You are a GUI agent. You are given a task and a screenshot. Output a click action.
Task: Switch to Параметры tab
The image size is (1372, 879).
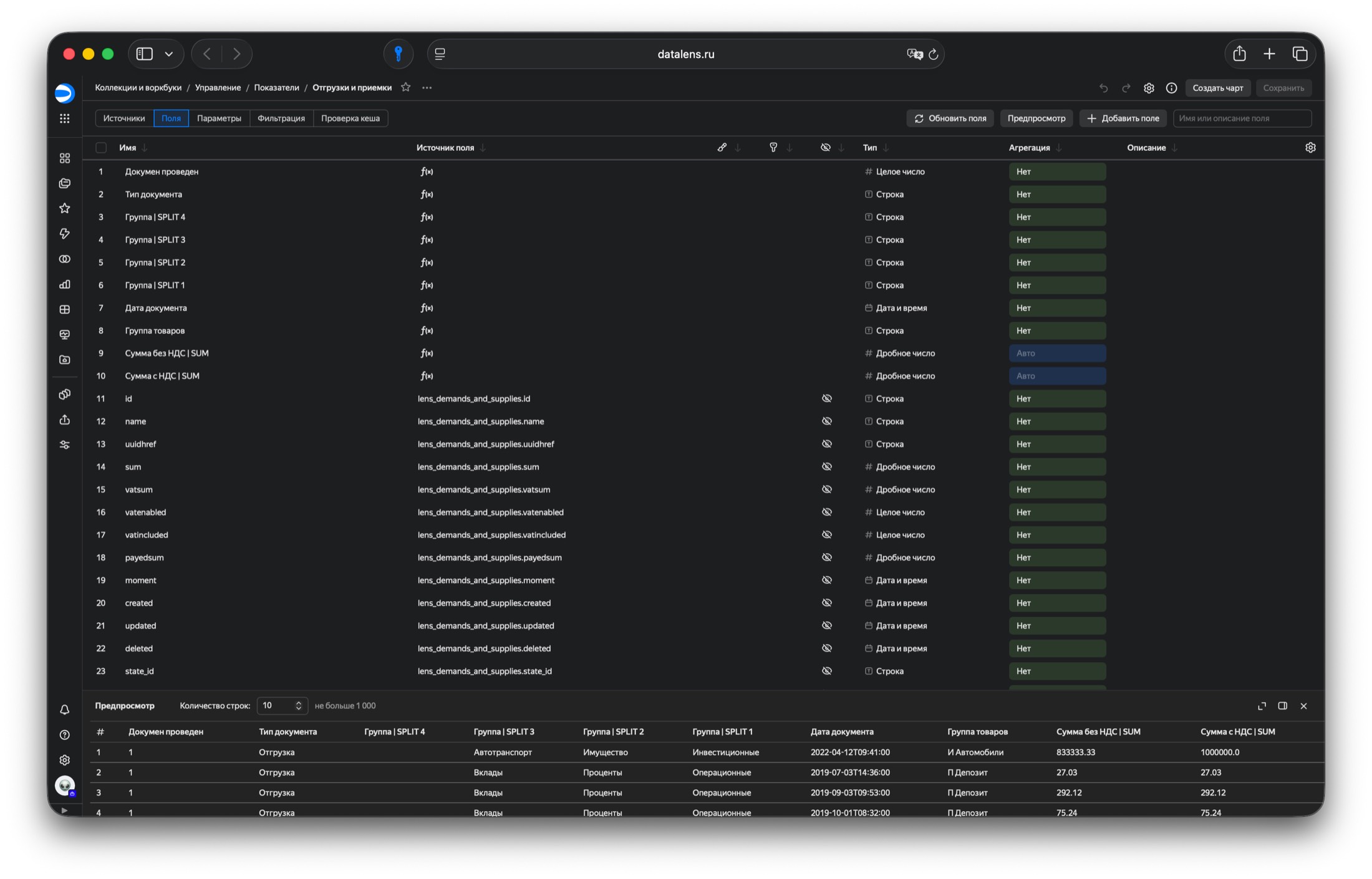coord(219,118)
